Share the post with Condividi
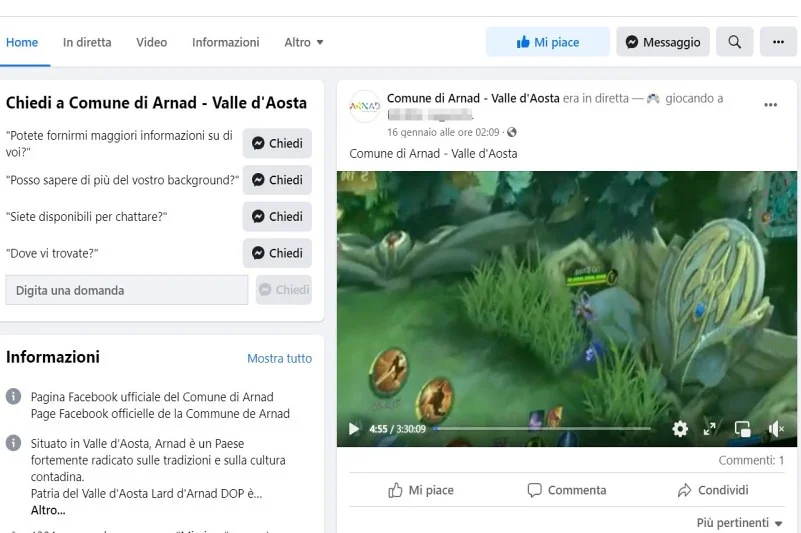 713,490
